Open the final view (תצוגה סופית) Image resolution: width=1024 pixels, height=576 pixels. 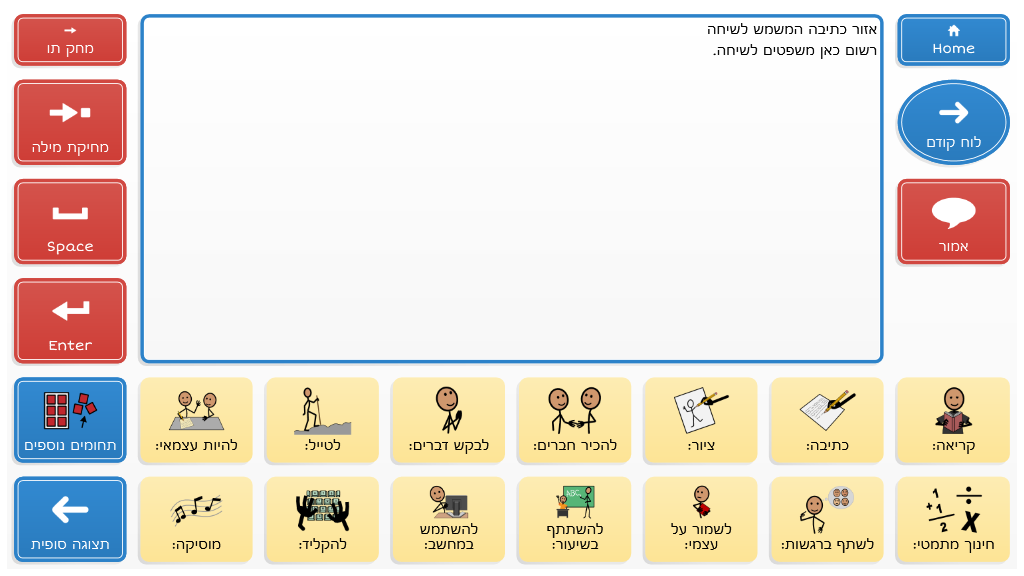[x=70, y=518]
